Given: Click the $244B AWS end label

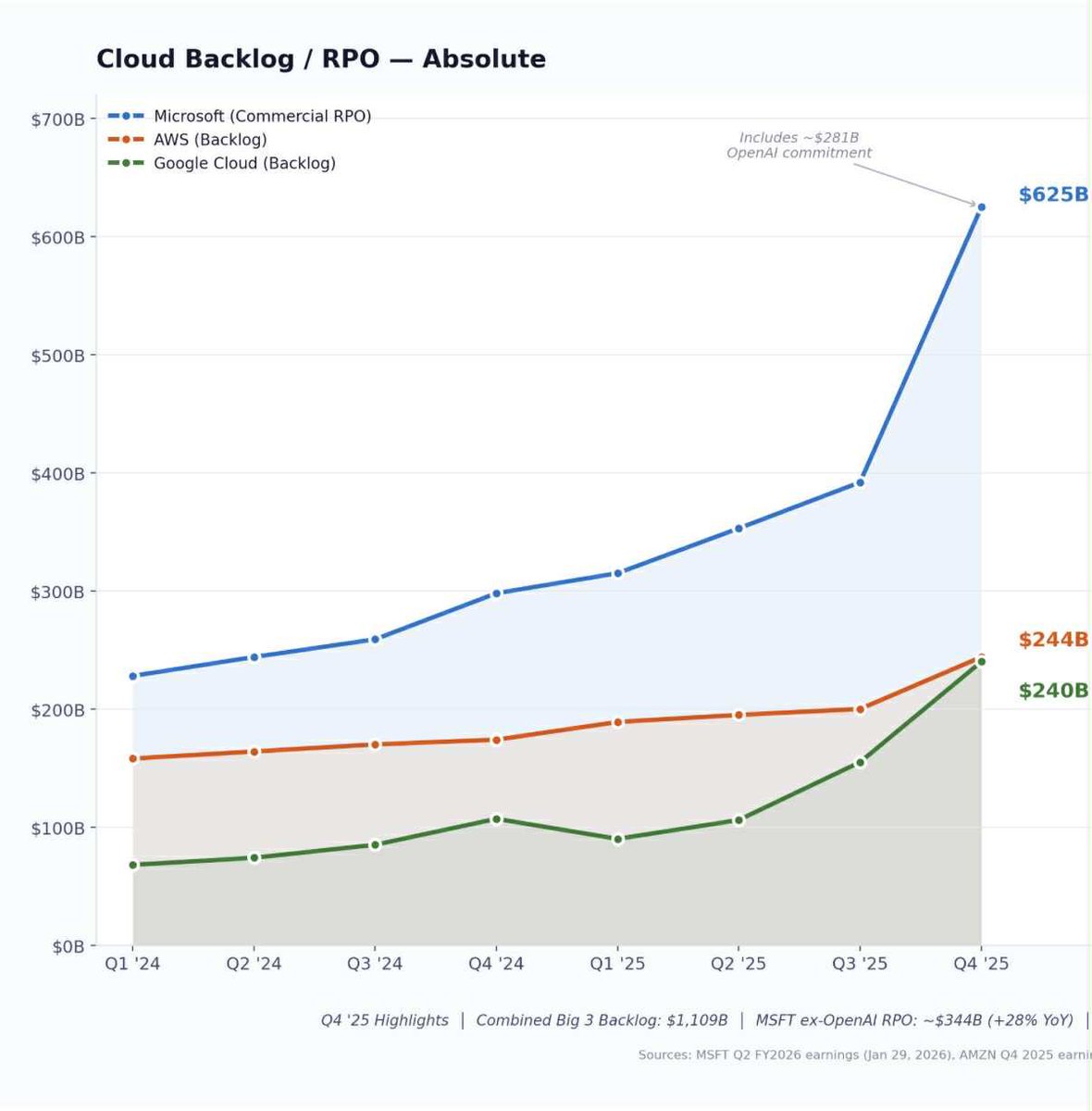Looking at the screenshot, I should pyautogui.click(x=1053, y=640).
